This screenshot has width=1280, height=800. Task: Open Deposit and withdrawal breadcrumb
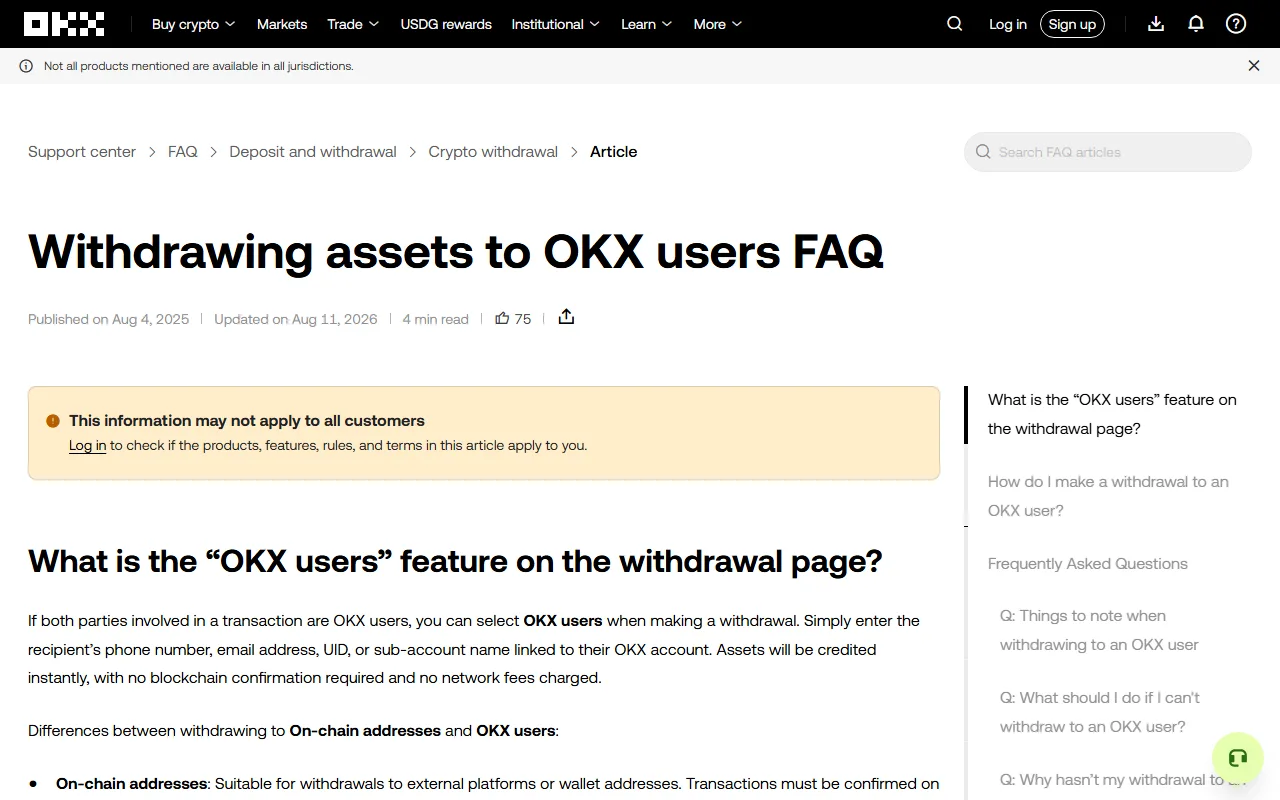313,152
